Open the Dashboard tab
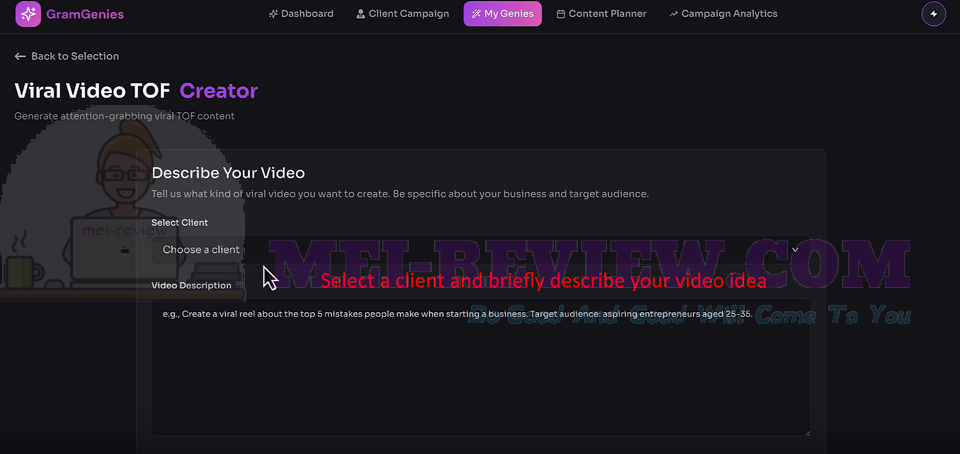The height and width of the screenshot is (454, 960). [301, 13]
